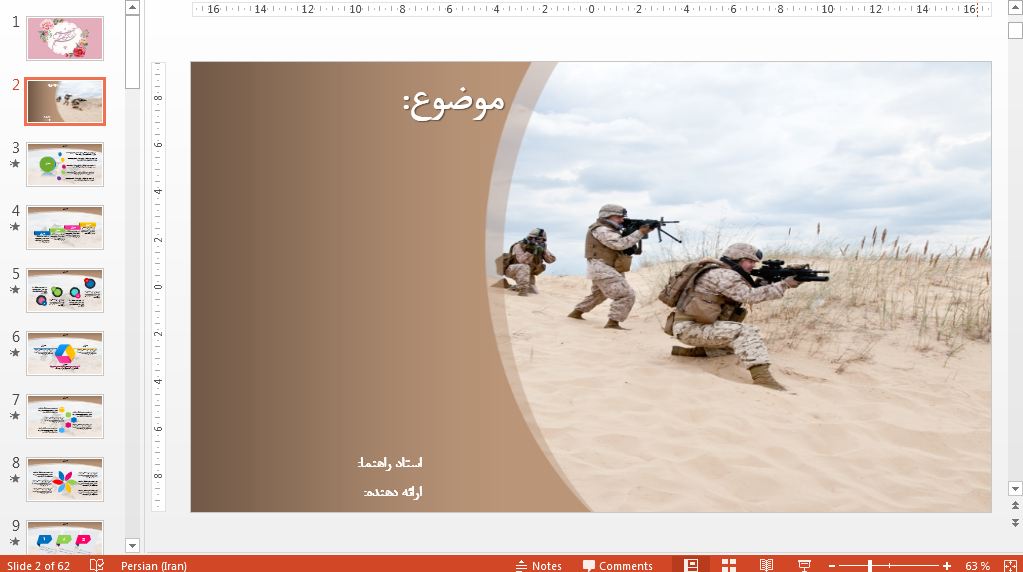Select slide 1 thumbnail with floral design
The height and width of the screenshot is (572, 1023).
point(65,38)
